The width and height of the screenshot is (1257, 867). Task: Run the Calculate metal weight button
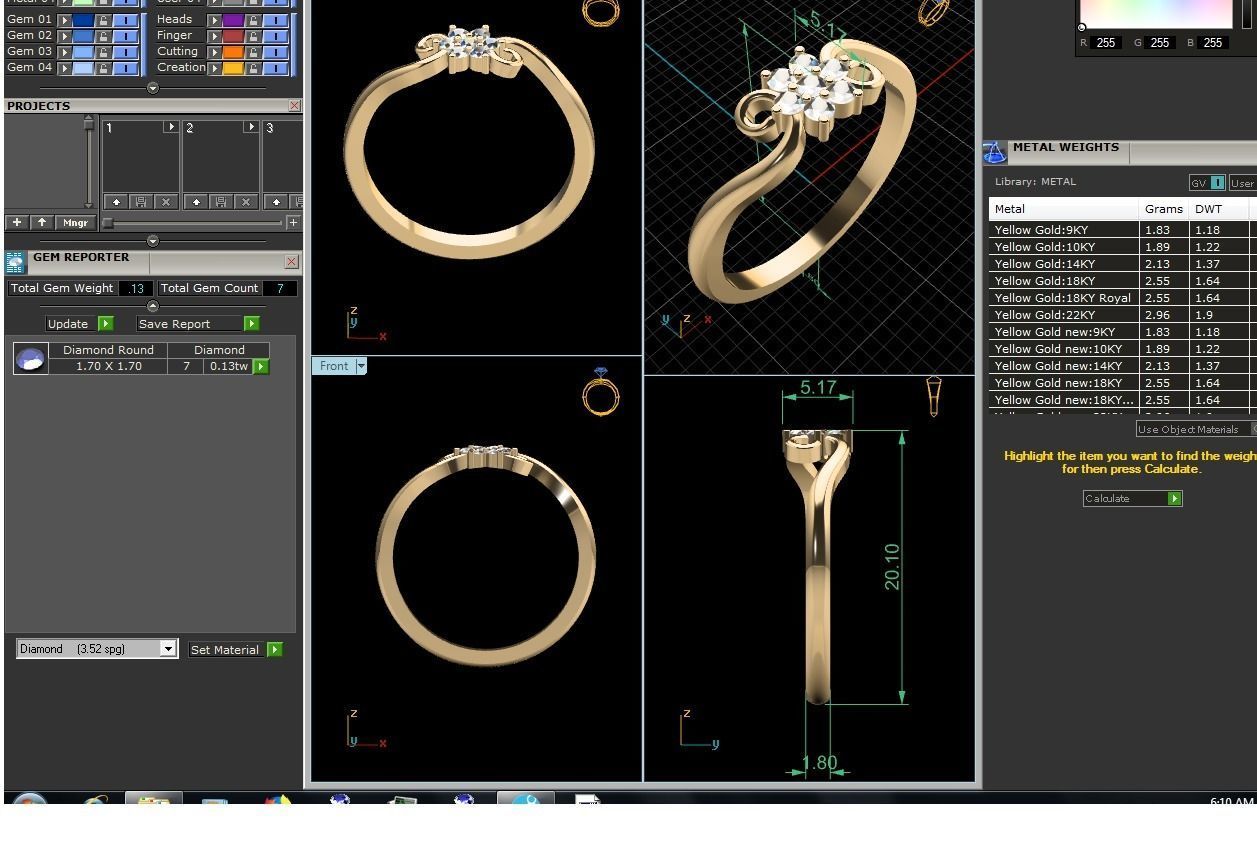click(1133, 498)
